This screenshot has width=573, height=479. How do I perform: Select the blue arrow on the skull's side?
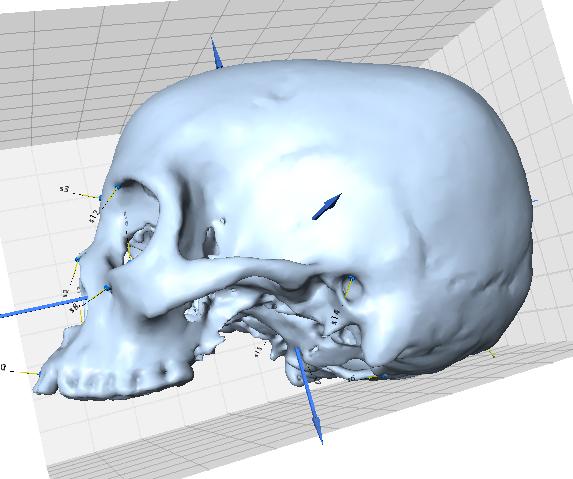tap(327, 207)
